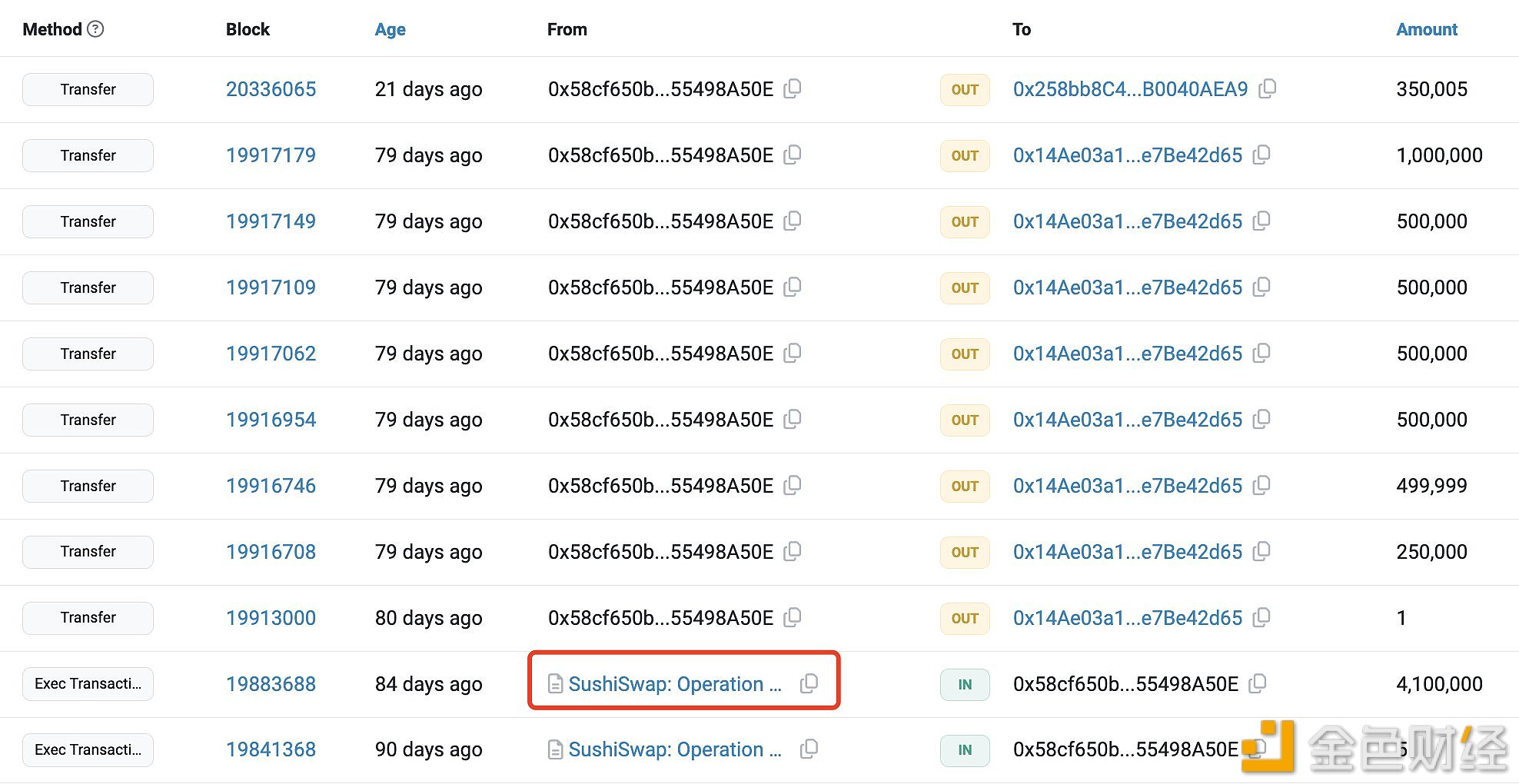Open block 20336065
1519x784 pixels.
click(271, 89)
